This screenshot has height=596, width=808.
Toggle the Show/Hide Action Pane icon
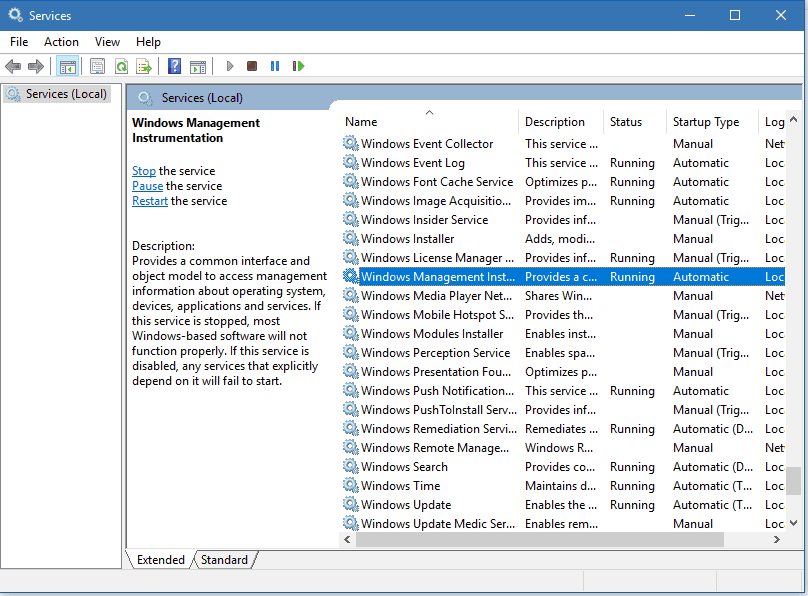tap(198, 66)
